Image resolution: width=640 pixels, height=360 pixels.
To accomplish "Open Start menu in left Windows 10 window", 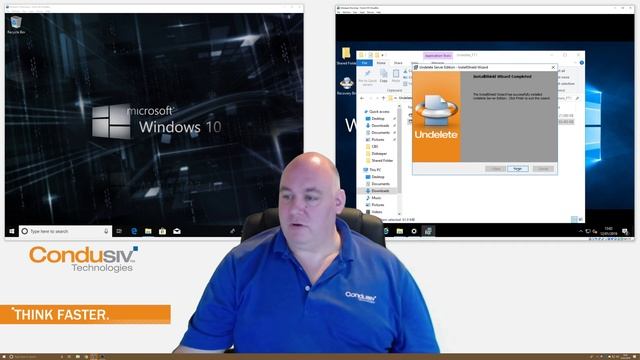I will click(11, 231).
